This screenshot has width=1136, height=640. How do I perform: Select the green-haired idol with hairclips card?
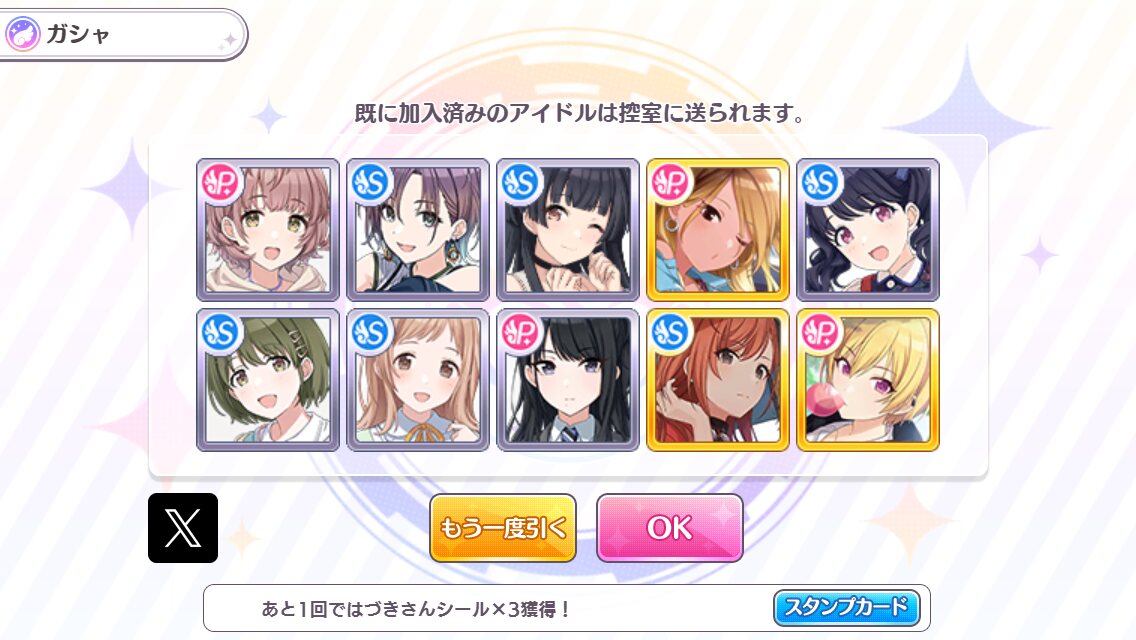268,380
